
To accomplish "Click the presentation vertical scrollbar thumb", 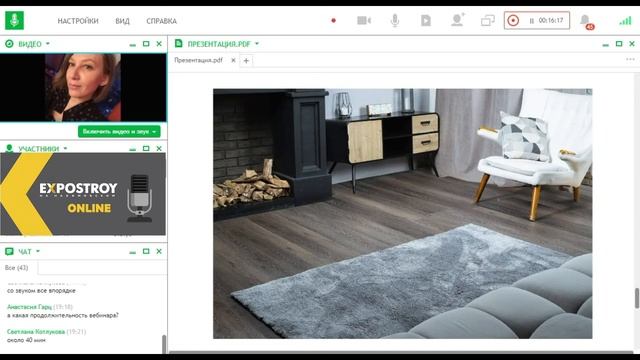I will [637, 298].
